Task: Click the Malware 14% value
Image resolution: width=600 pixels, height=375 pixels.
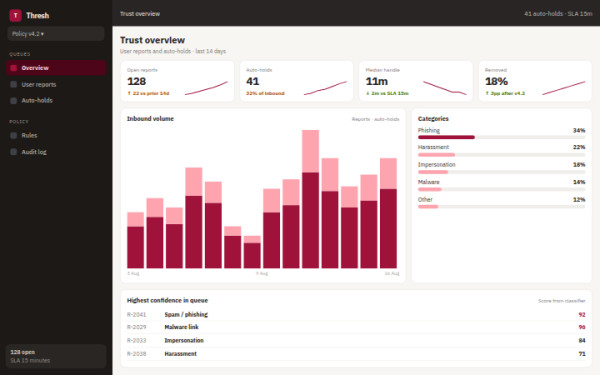Action: 579,182
